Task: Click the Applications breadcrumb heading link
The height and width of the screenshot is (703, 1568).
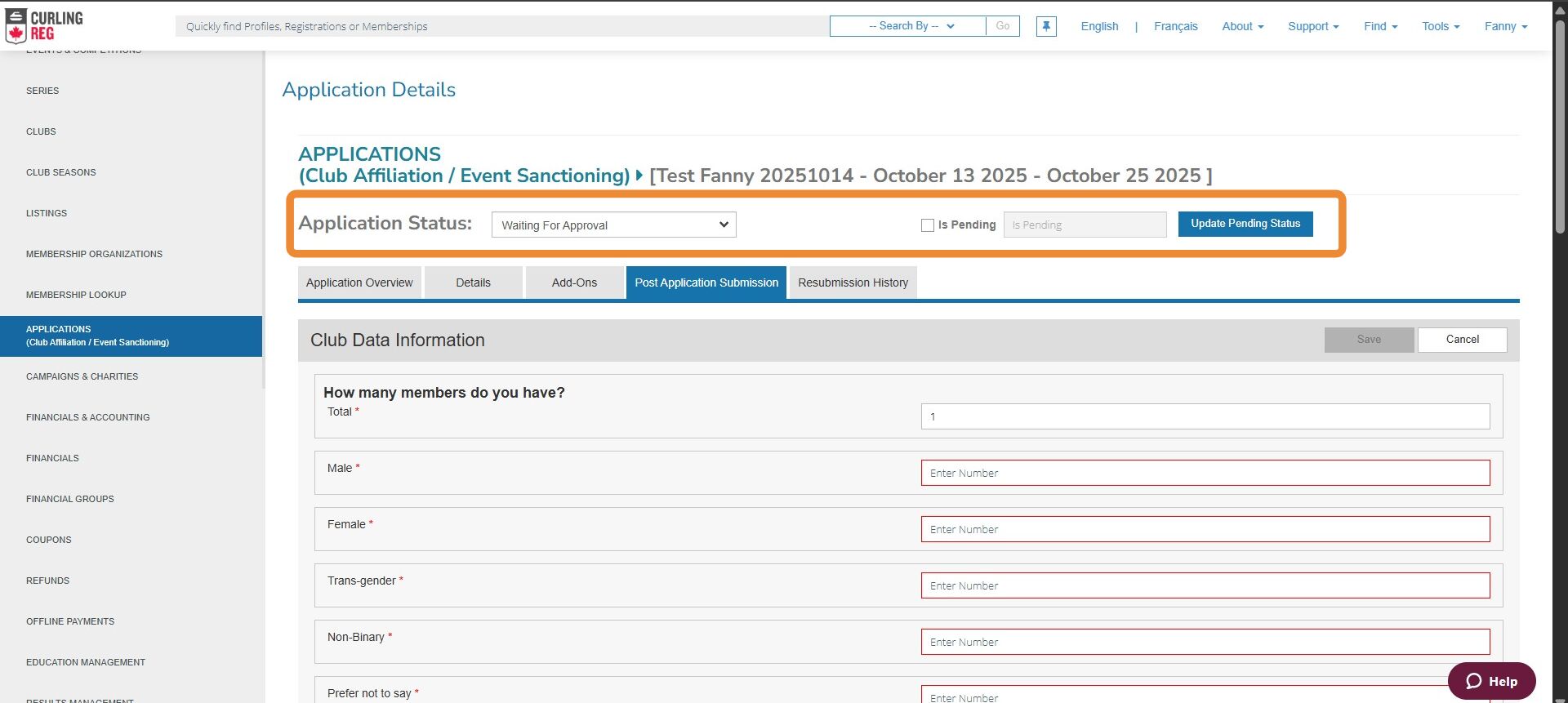Action: 464,165
